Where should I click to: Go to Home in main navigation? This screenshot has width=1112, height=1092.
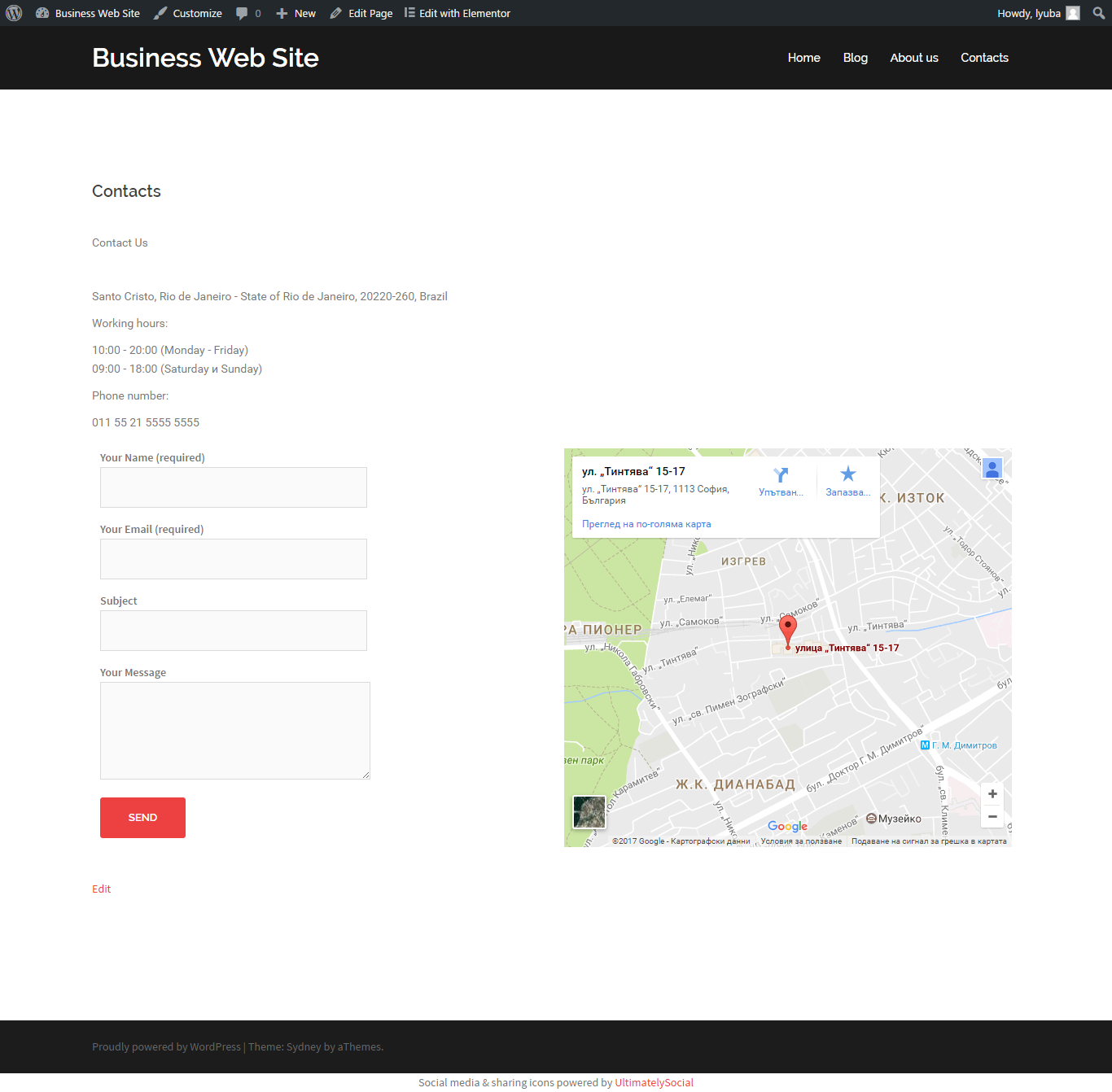803,58
